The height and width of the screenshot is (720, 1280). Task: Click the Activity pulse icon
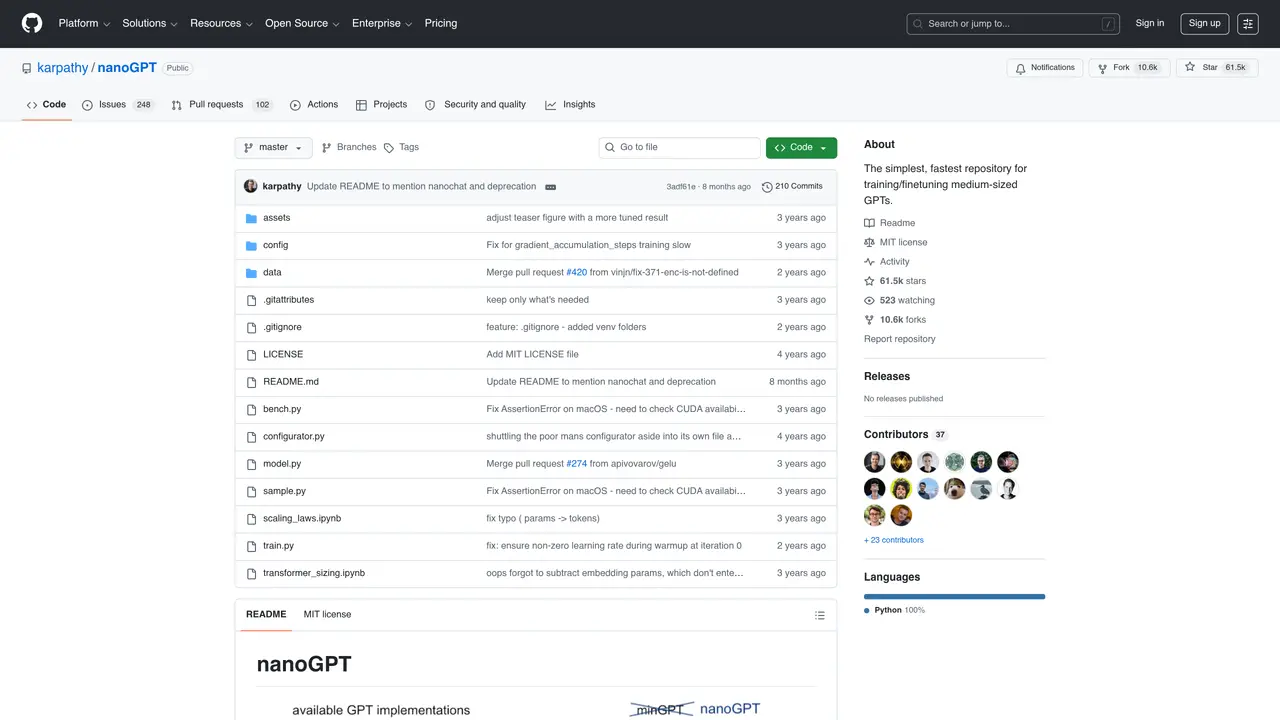point(870,262)
